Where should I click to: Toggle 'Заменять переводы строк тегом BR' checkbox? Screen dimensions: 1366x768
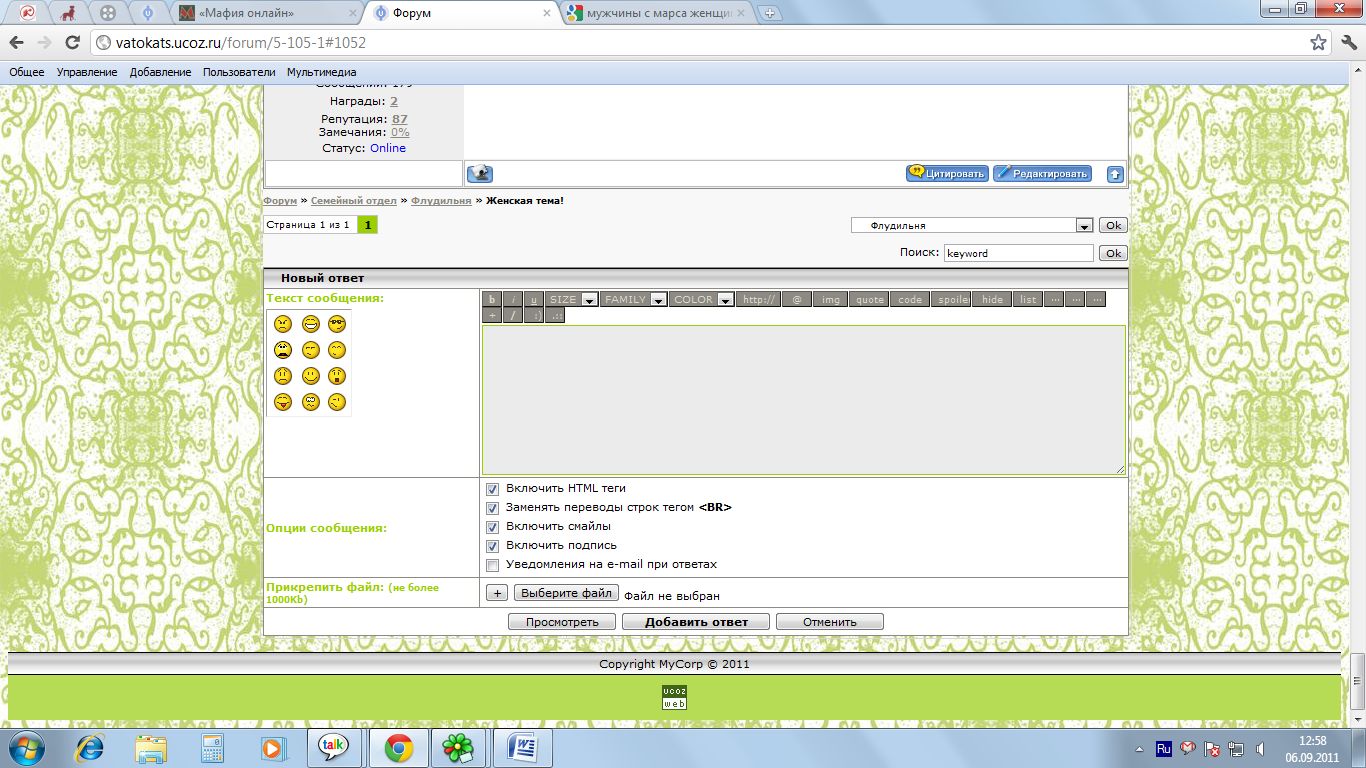pos(492,508)
